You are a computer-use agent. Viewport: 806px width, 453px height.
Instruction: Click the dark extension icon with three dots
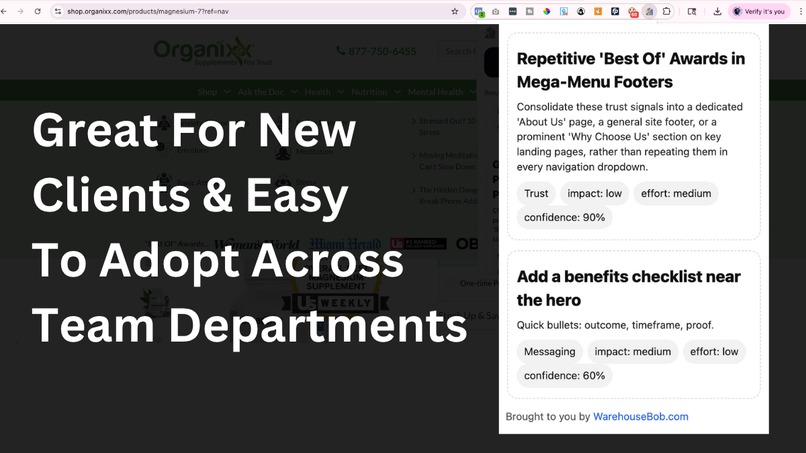[x=512, y=11]
